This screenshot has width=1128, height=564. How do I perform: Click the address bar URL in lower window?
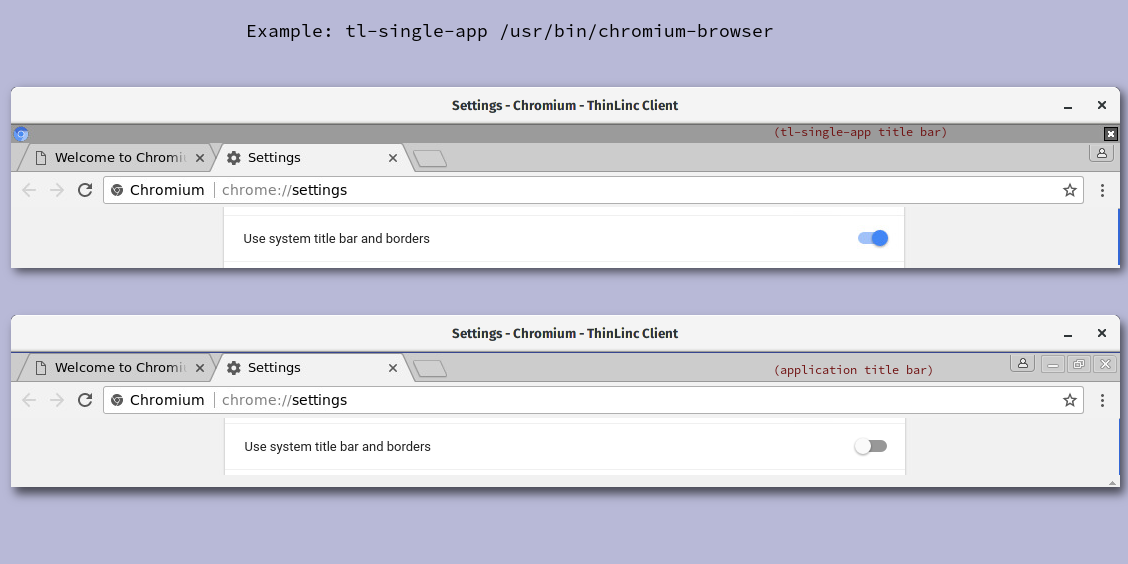click(x=284, y=400)
